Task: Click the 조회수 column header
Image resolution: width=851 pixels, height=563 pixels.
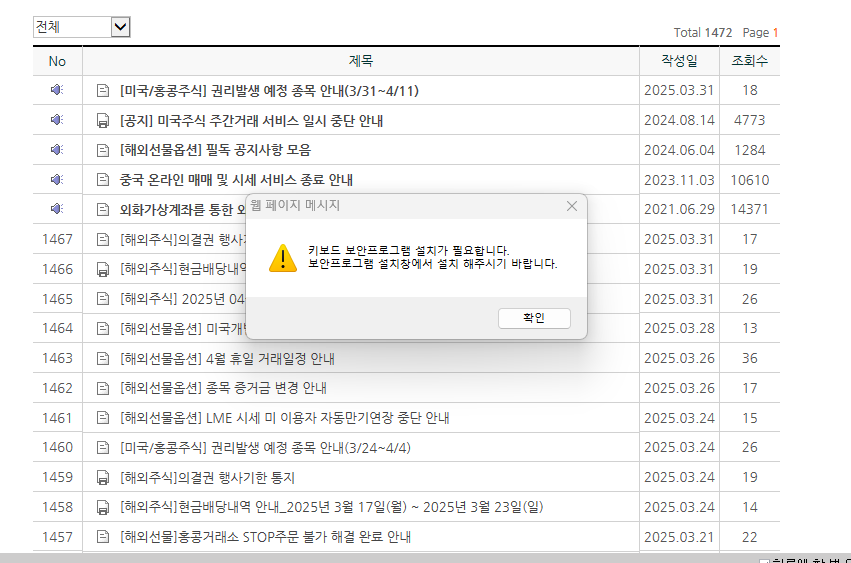Action: (749, 61)
